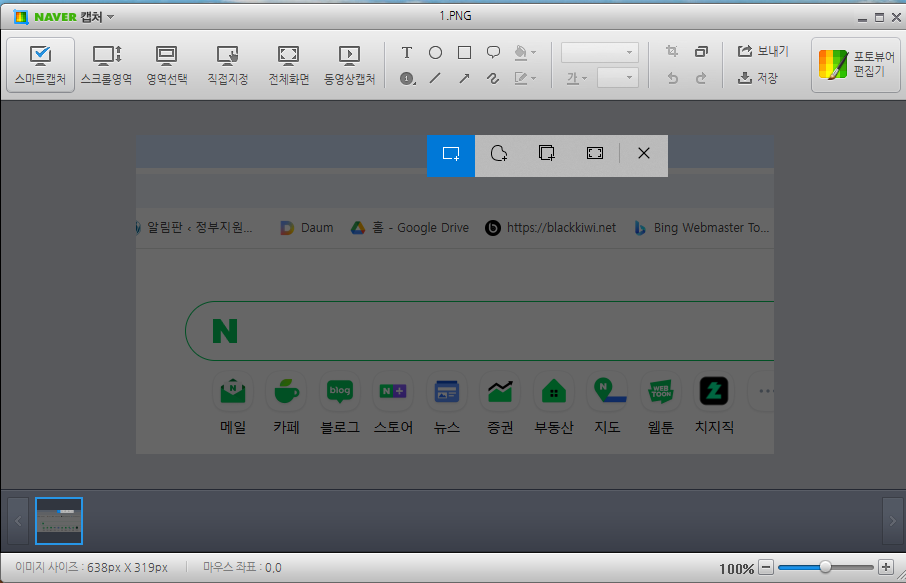The width and height of the screenshot is (906, 583).
Task: Open the 가 text color dropdown
Action: pyautogui.click(x=576, y=78)
